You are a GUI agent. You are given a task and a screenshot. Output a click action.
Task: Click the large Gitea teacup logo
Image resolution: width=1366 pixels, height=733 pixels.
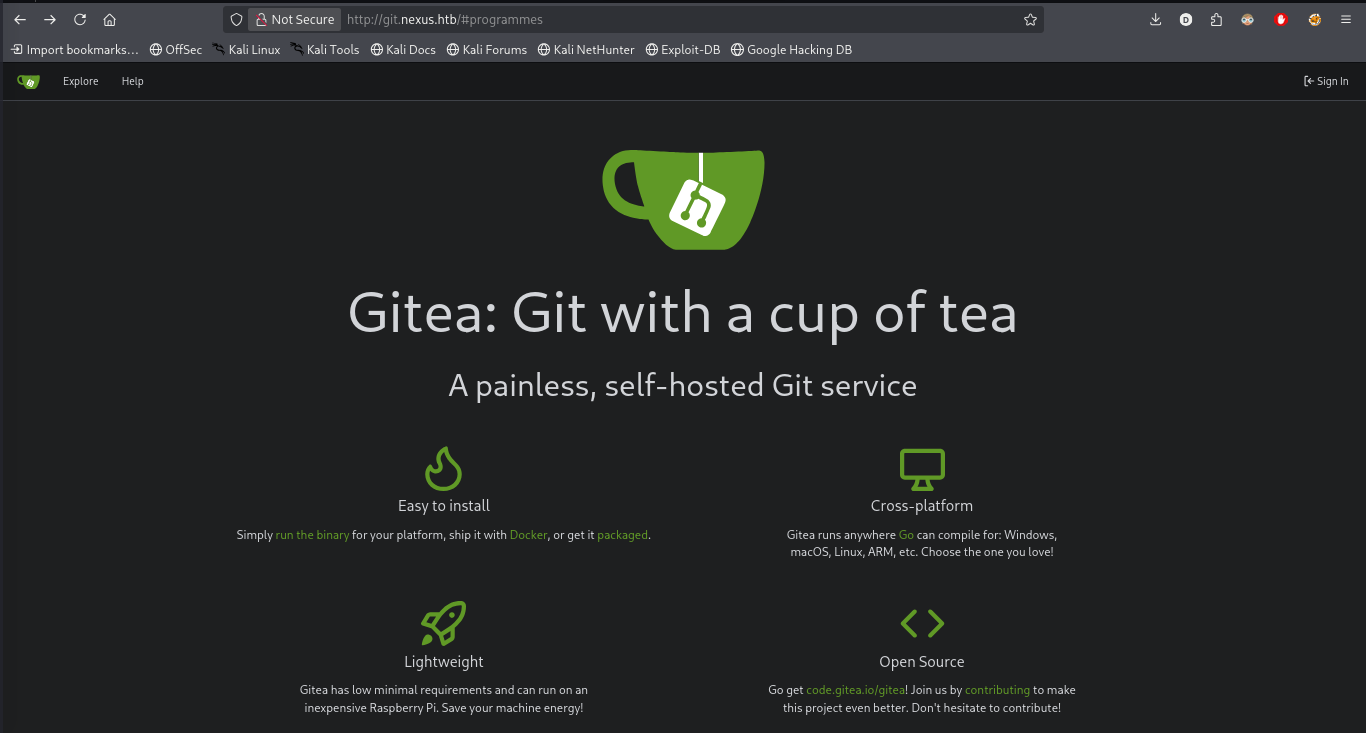(683, 199)
